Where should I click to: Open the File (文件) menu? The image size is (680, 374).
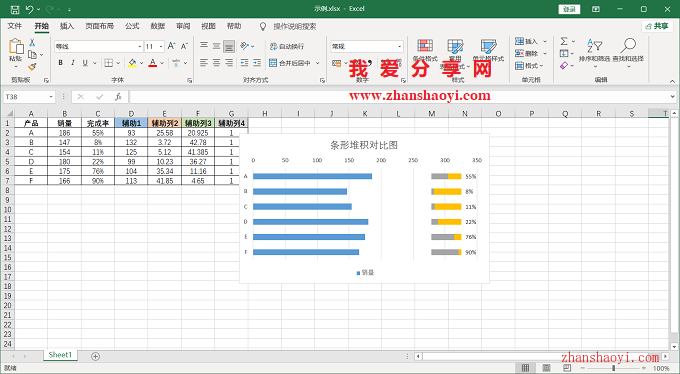coord(15,26)
